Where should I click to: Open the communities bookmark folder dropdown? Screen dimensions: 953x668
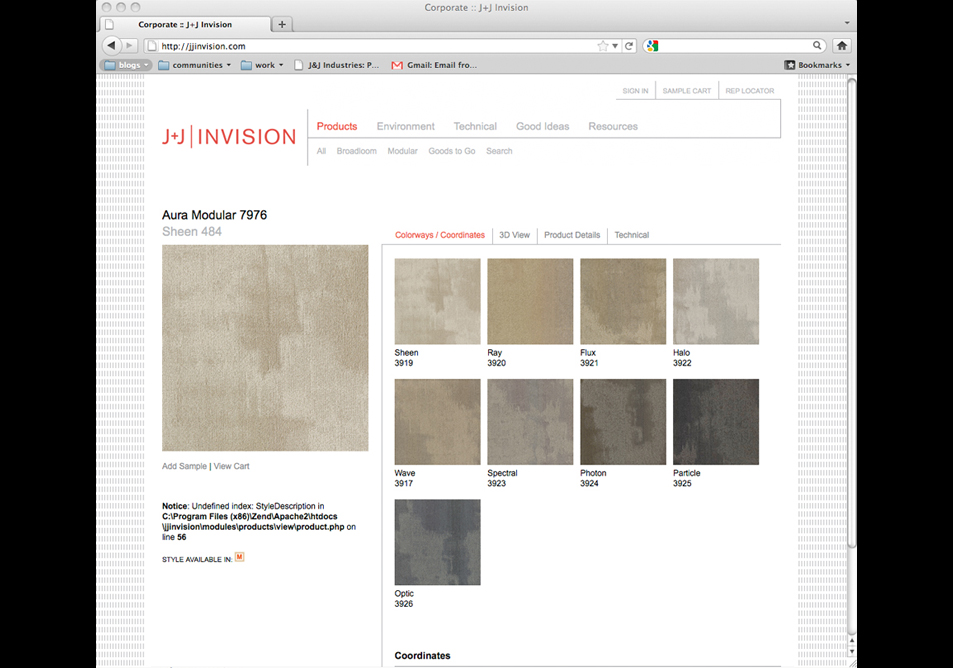click(195, 65)
